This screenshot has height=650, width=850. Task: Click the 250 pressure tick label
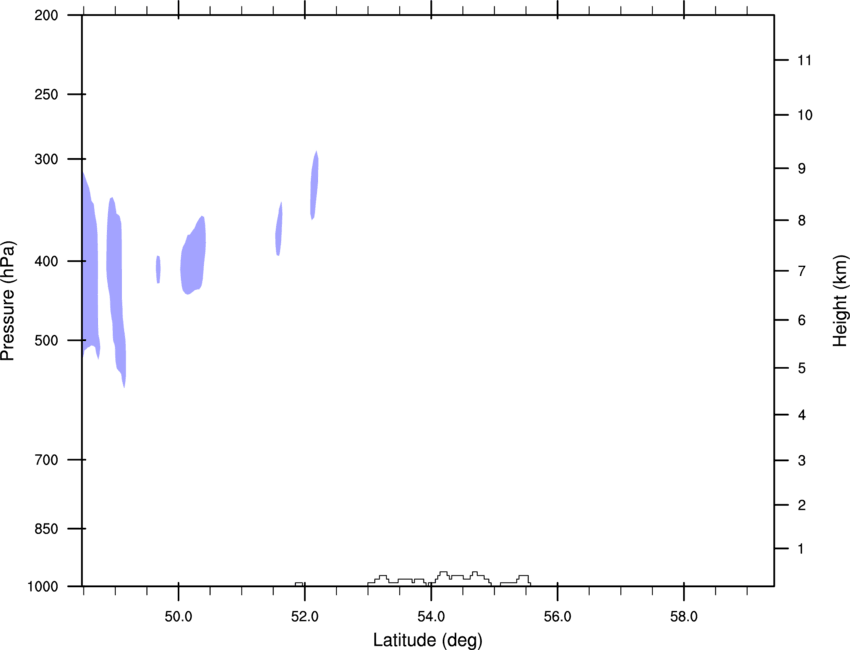pyautogui.click(x=46, y=94)
